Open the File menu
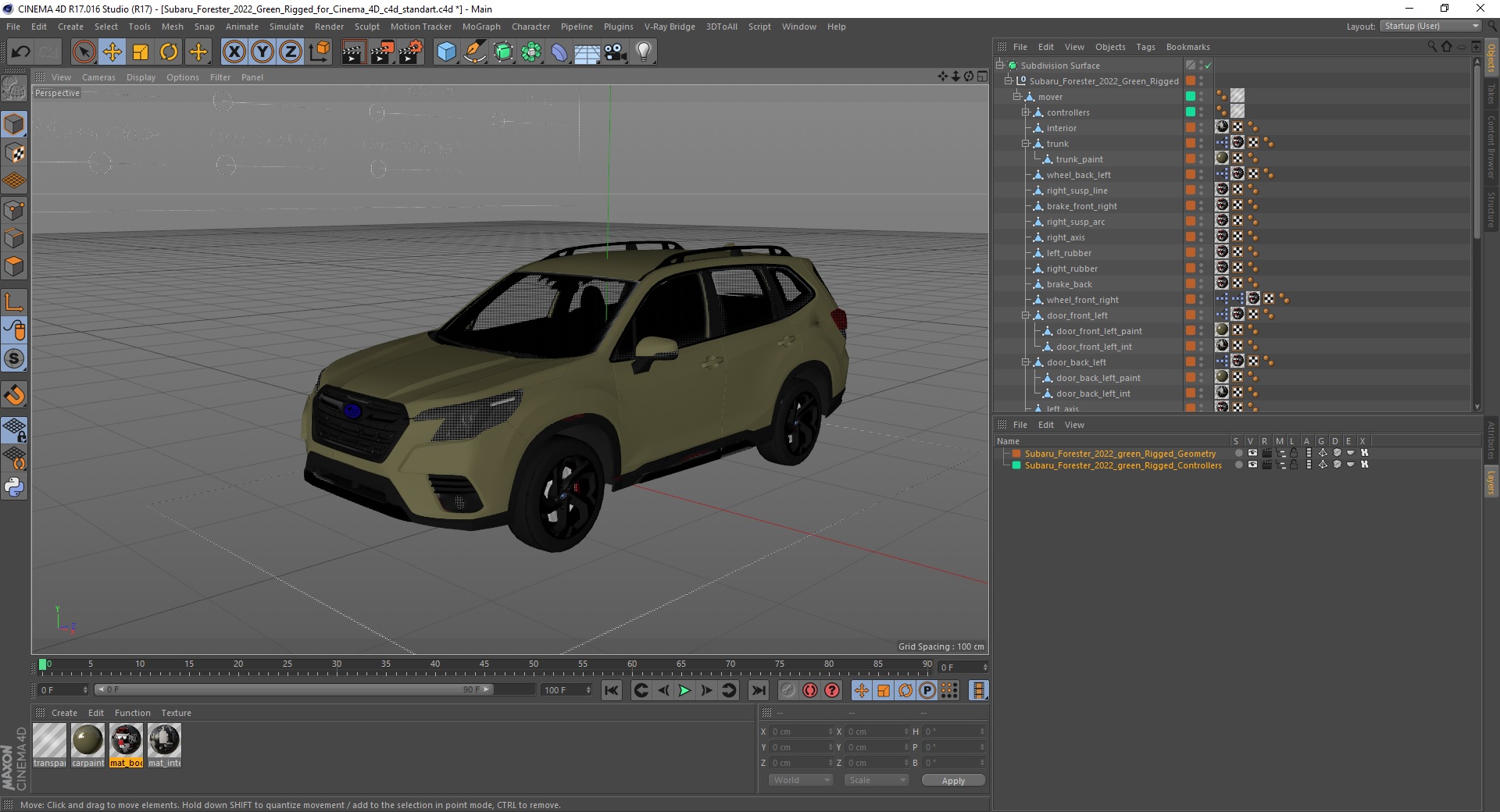The height and width of the screenshot is (812, 1500). click(x=13, y=27)
